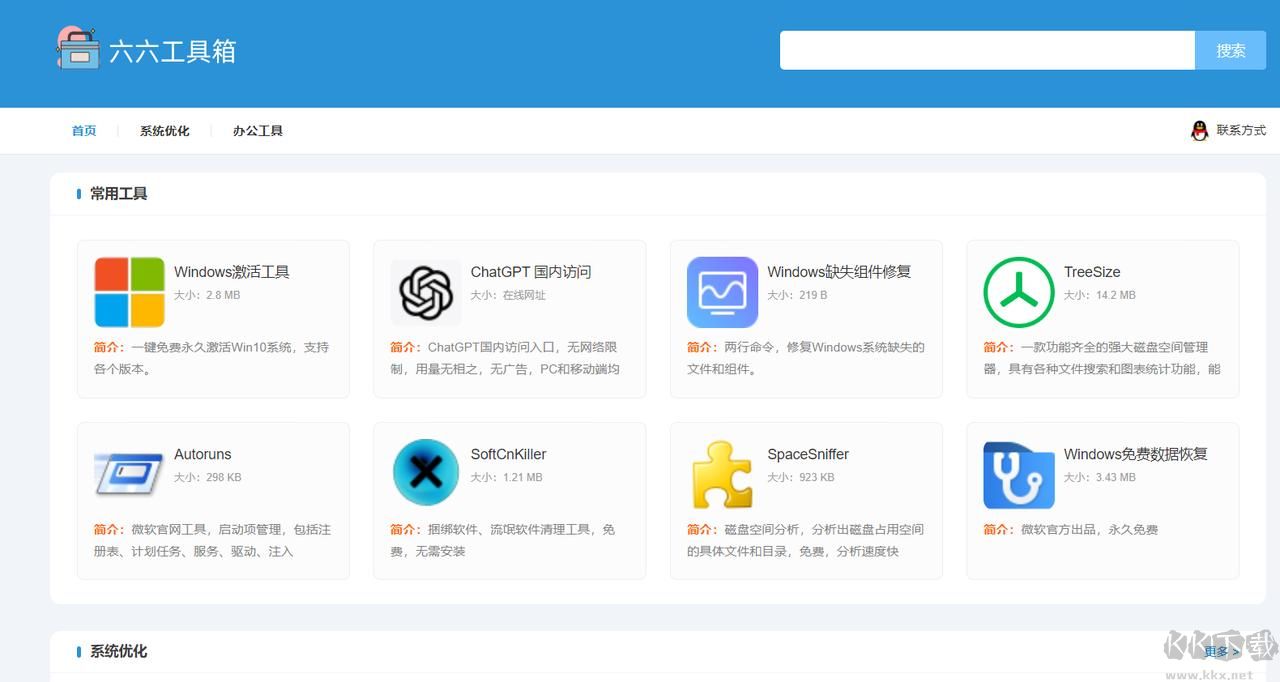Screen dimensions: 1280x682
Task: Click the Windows缺失组件修复 monitor icon
Action: 722,293
